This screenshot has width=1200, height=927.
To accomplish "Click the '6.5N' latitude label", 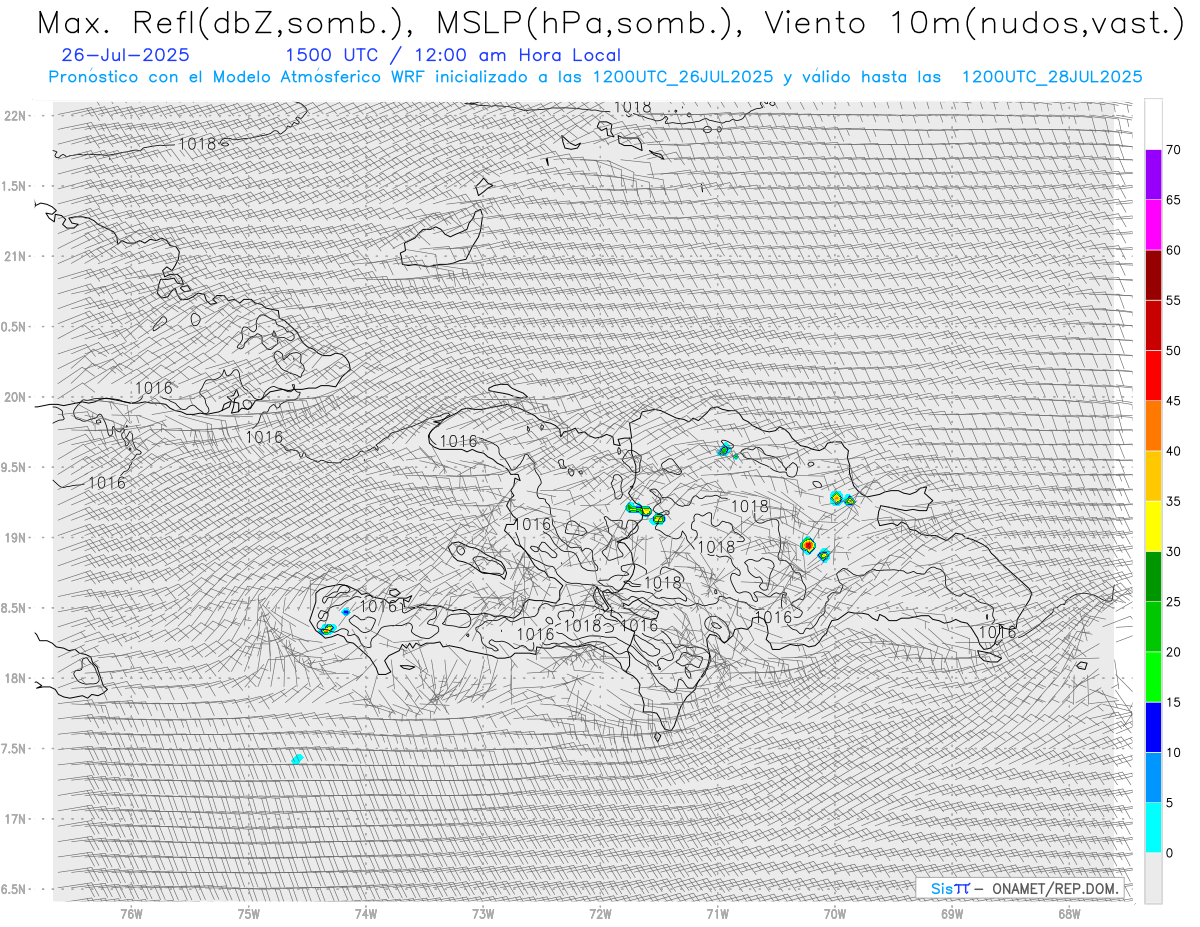I will [15, 890].
